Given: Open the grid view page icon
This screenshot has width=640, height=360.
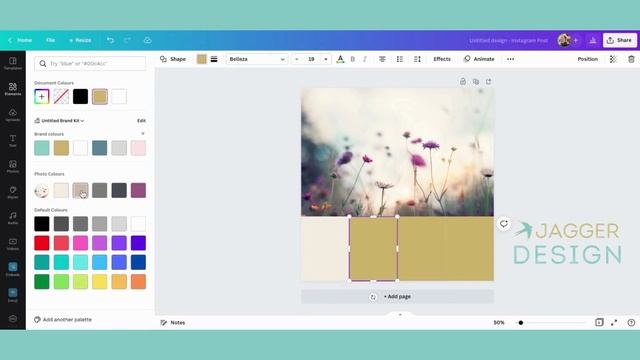Looking at the screenshot, I should 599,322.
